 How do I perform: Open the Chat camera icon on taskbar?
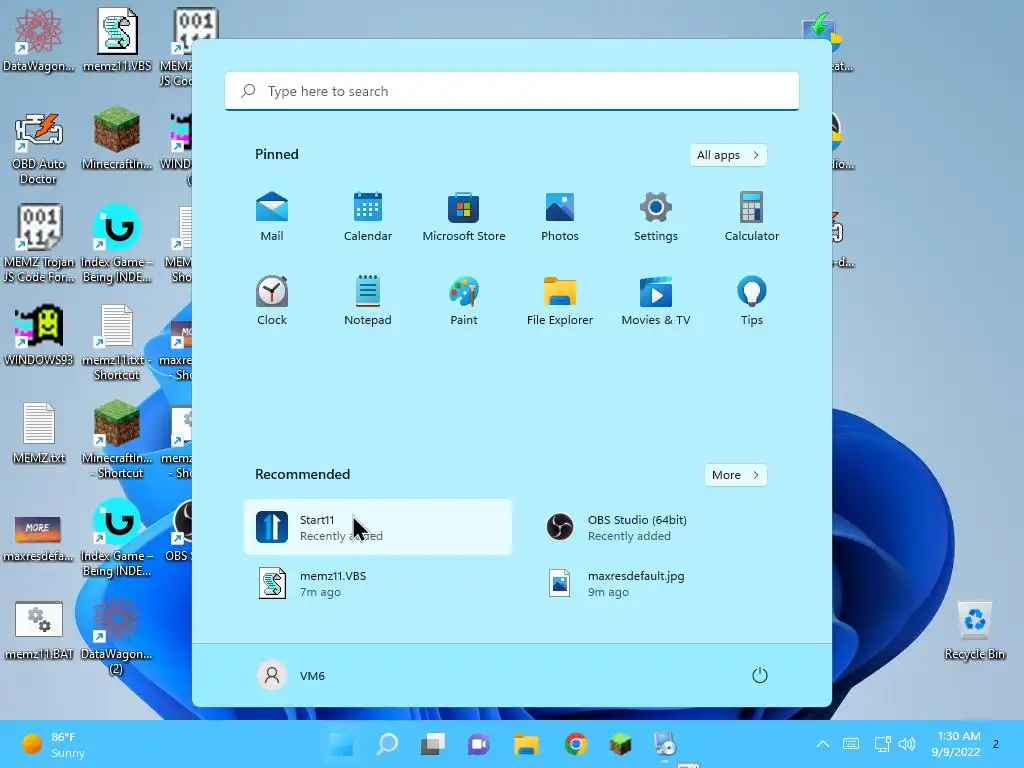(x=478, y=744)
